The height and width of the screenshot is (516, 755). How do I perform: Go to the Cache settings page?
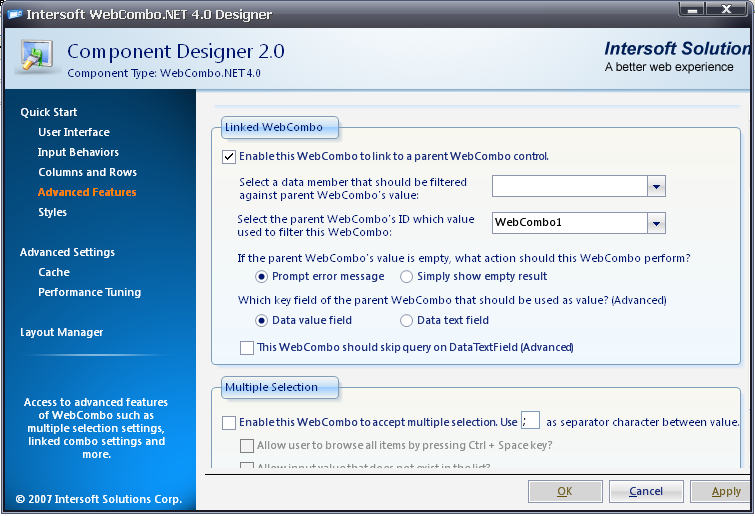[x=54, y=272]
